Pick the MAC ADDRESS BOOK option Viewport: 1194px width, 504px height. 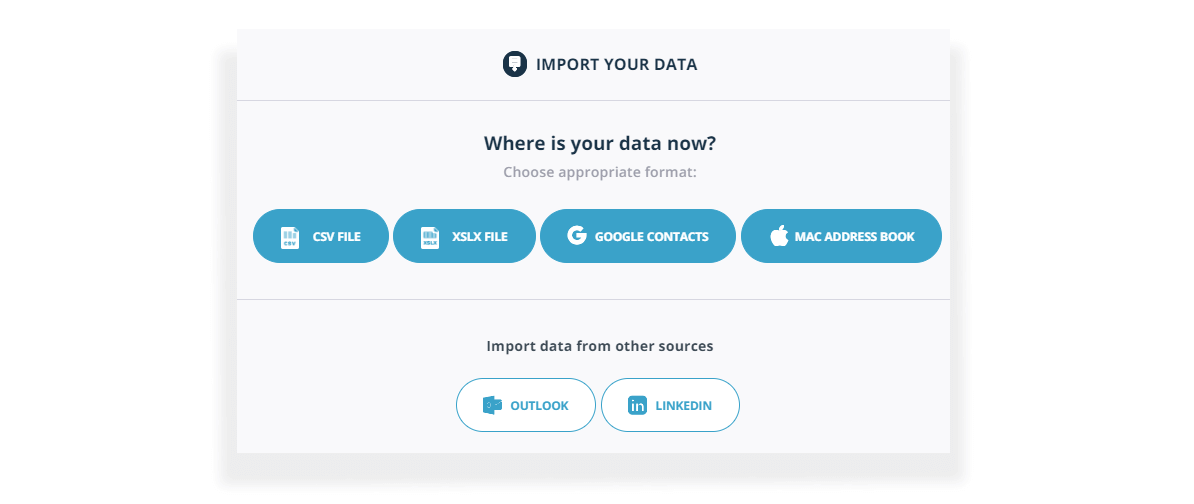(841, 236)
